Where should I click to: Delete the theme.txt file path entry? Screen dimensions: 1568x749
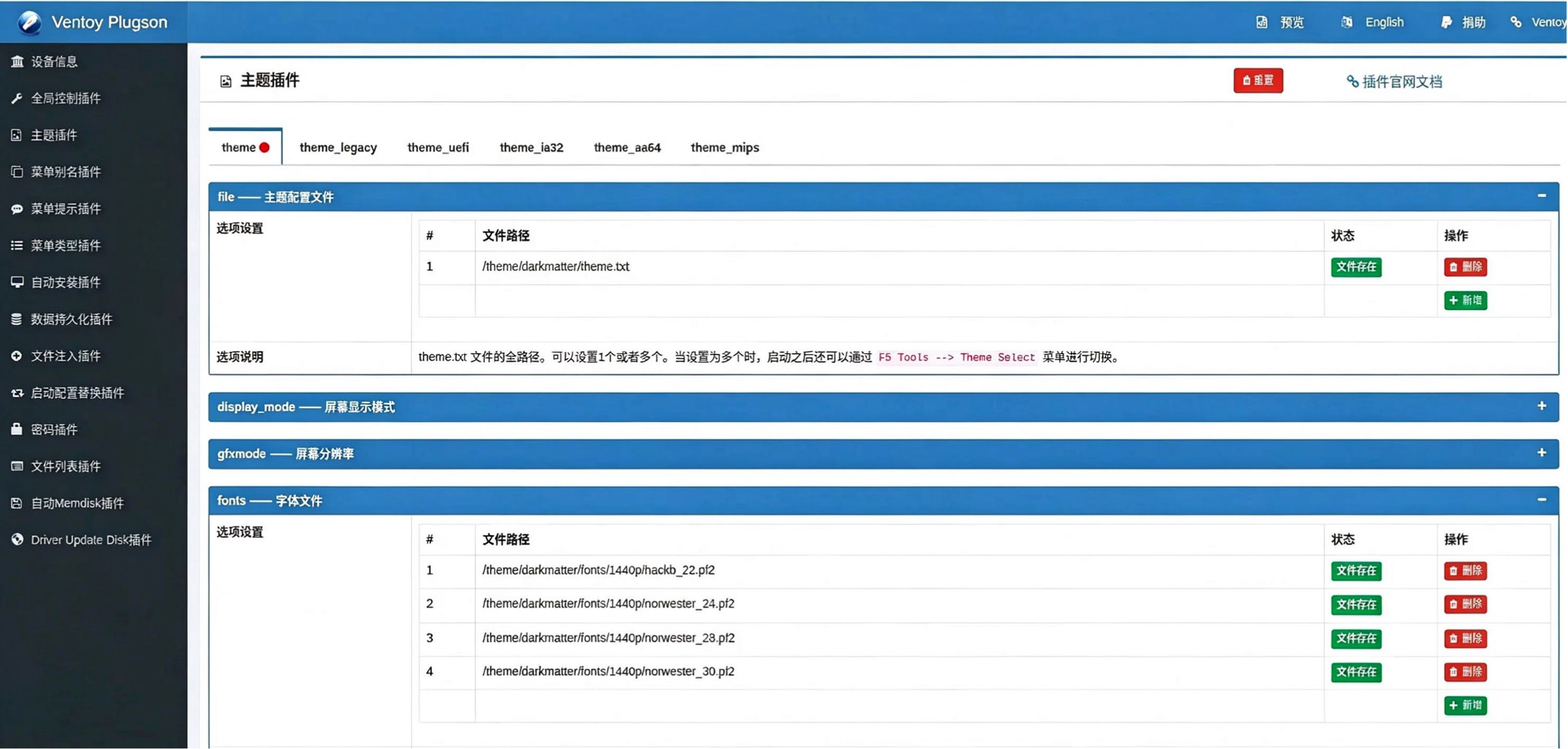pos(1466,267)
